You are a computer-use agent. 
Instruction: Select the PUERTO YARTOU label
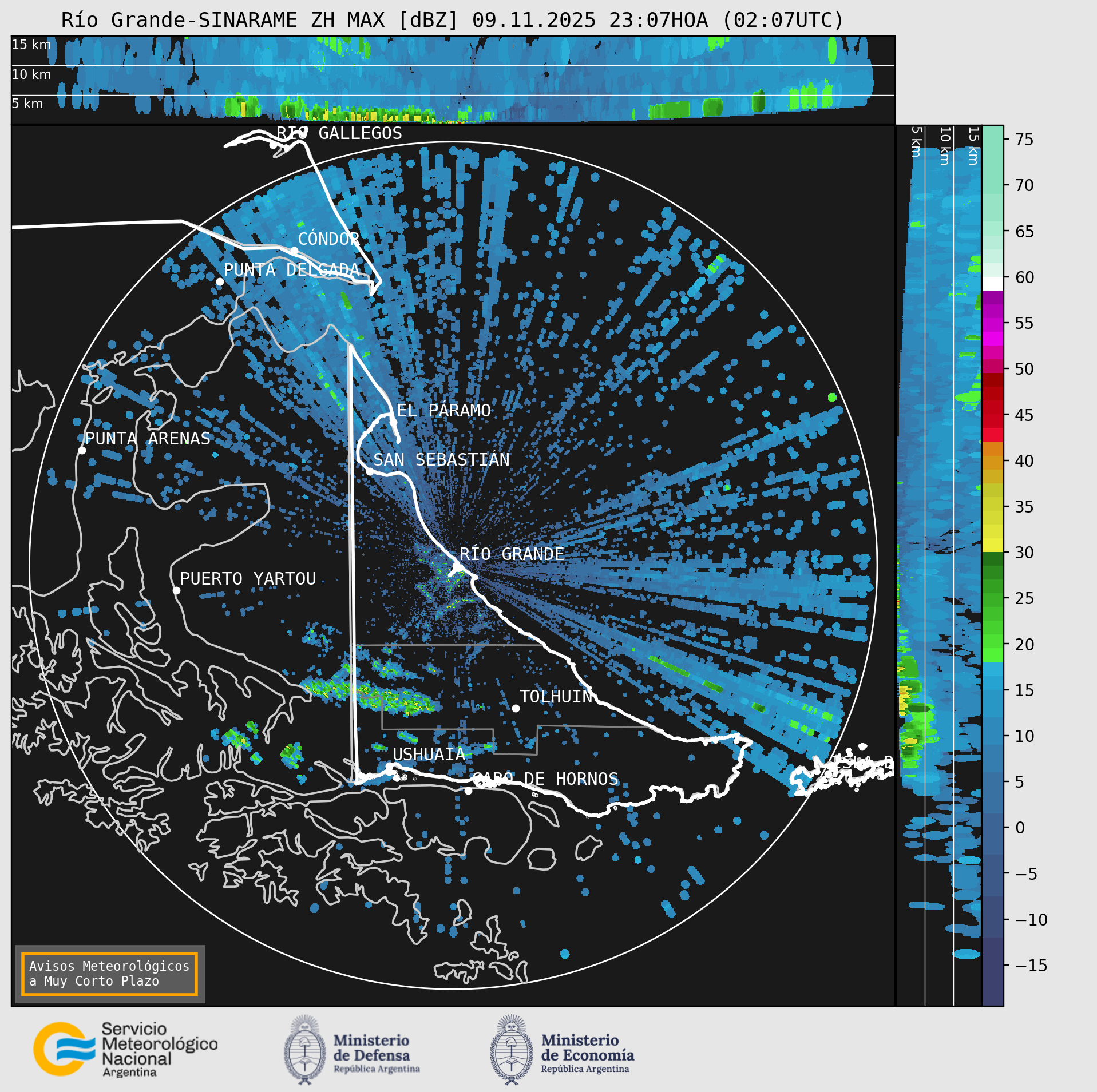pyautogui.click(x=248, y=578)
